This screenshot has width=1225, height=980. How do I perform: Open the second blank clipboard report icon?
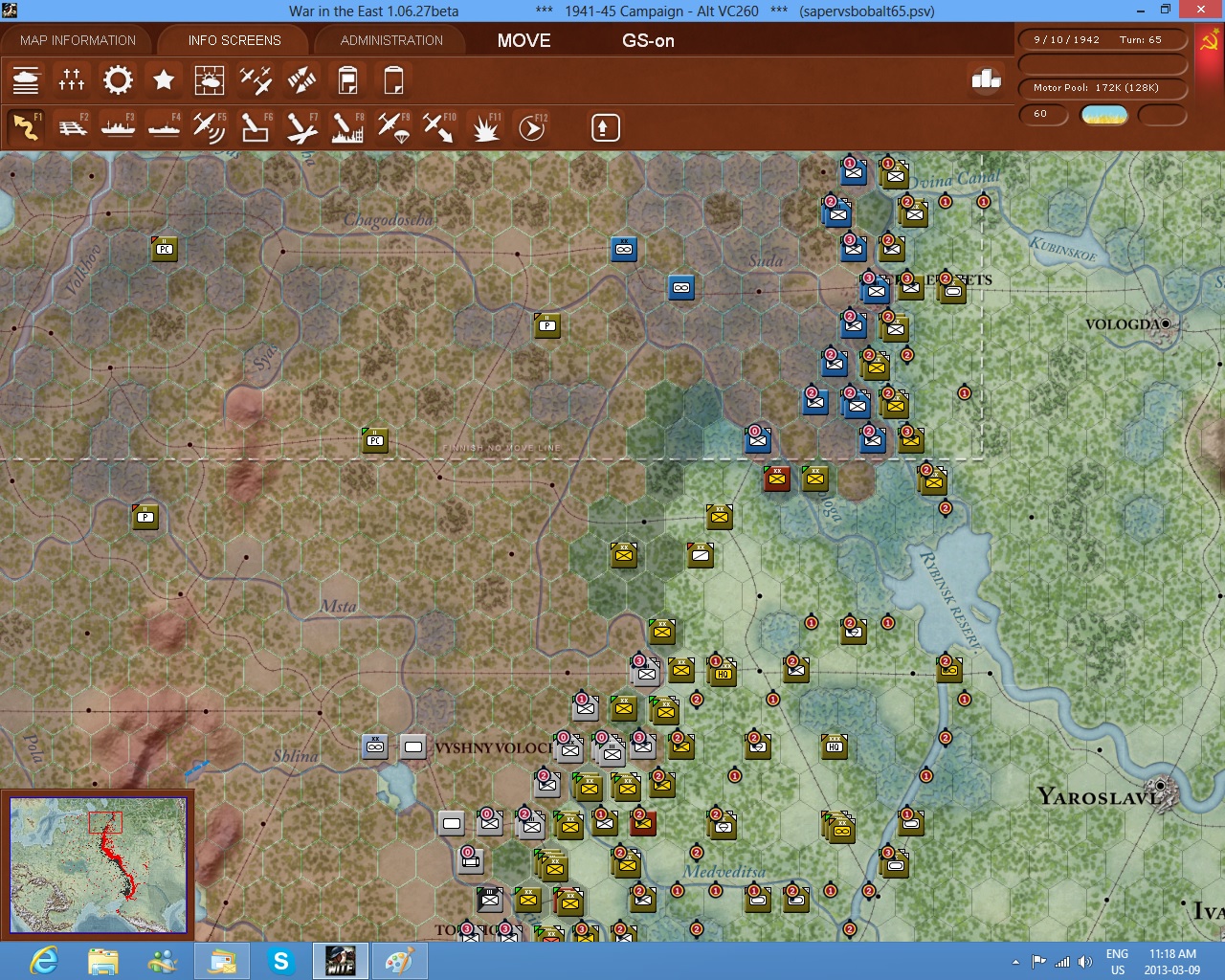click(393, 79)
